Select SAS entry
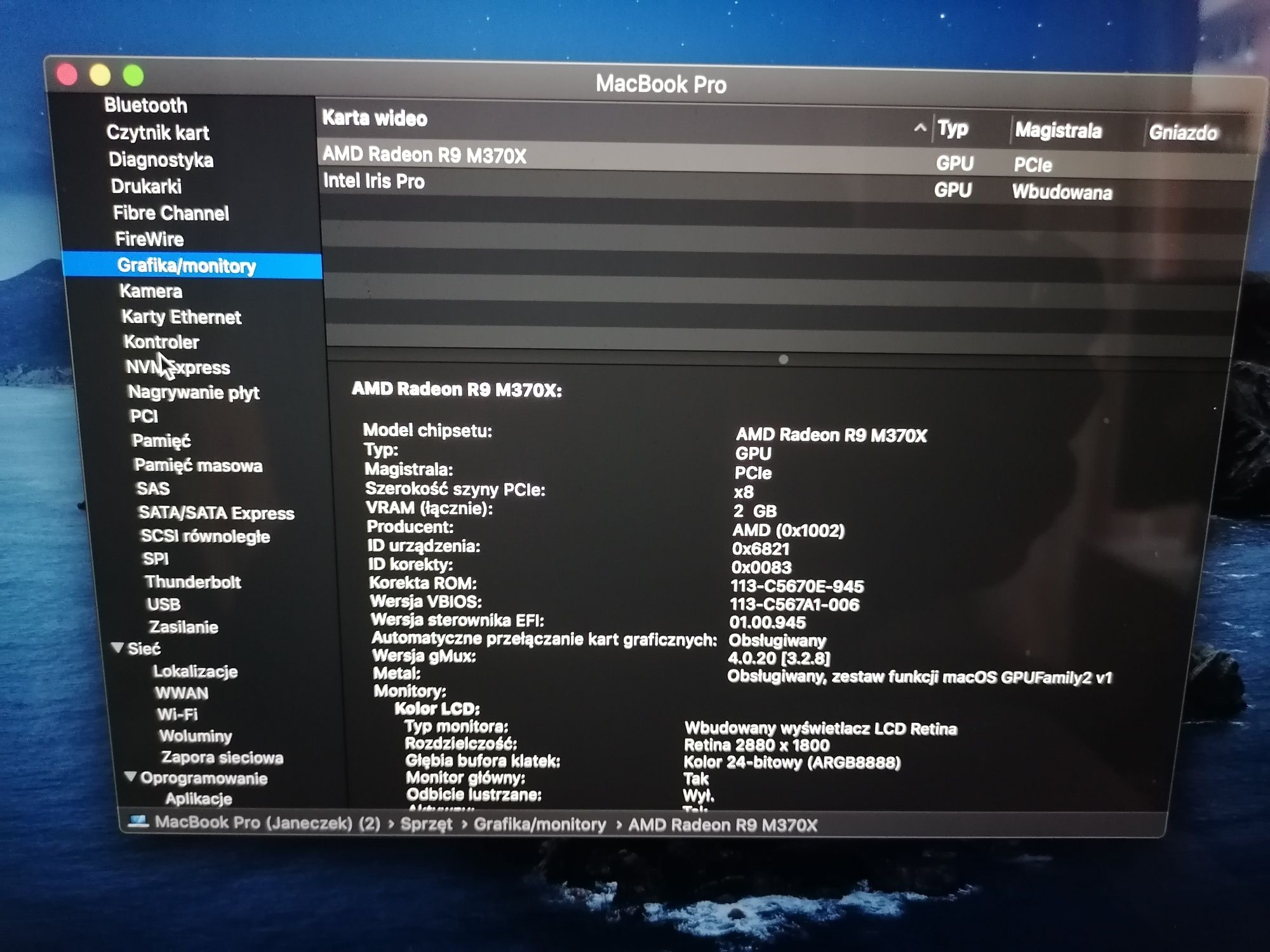Viewport: 1270px width, 952px height. [153, 489]
